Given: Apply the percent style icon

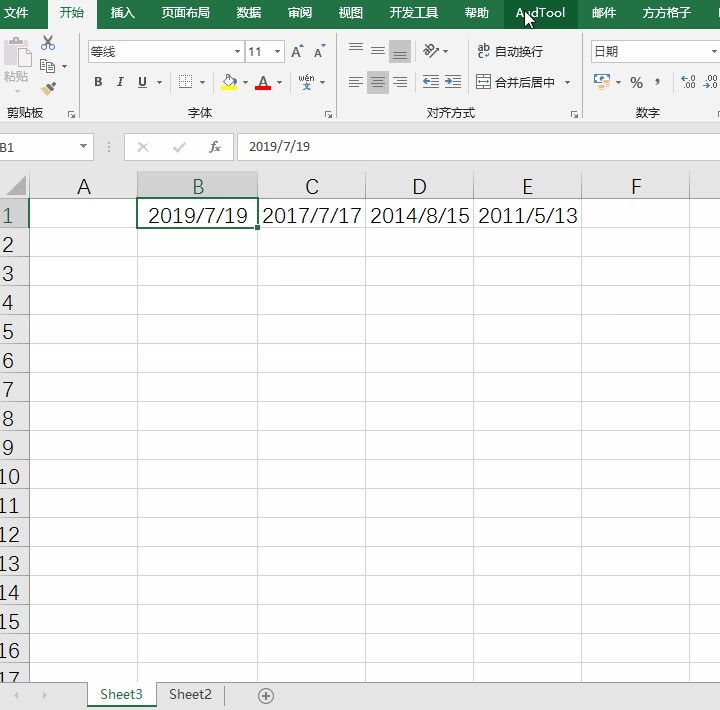Looking at the screenshot, I should click(x=636, y=83).
